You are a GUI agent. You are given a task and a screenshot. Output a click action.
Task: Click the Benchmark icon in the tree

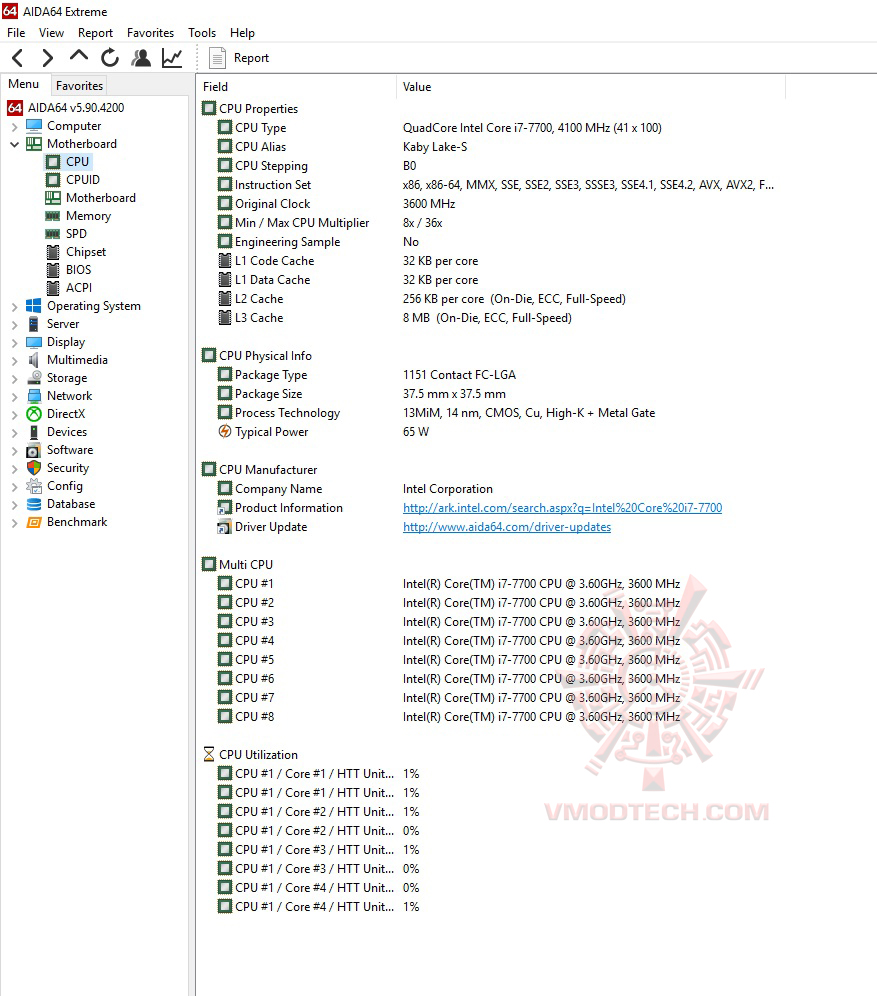[34, 522]
